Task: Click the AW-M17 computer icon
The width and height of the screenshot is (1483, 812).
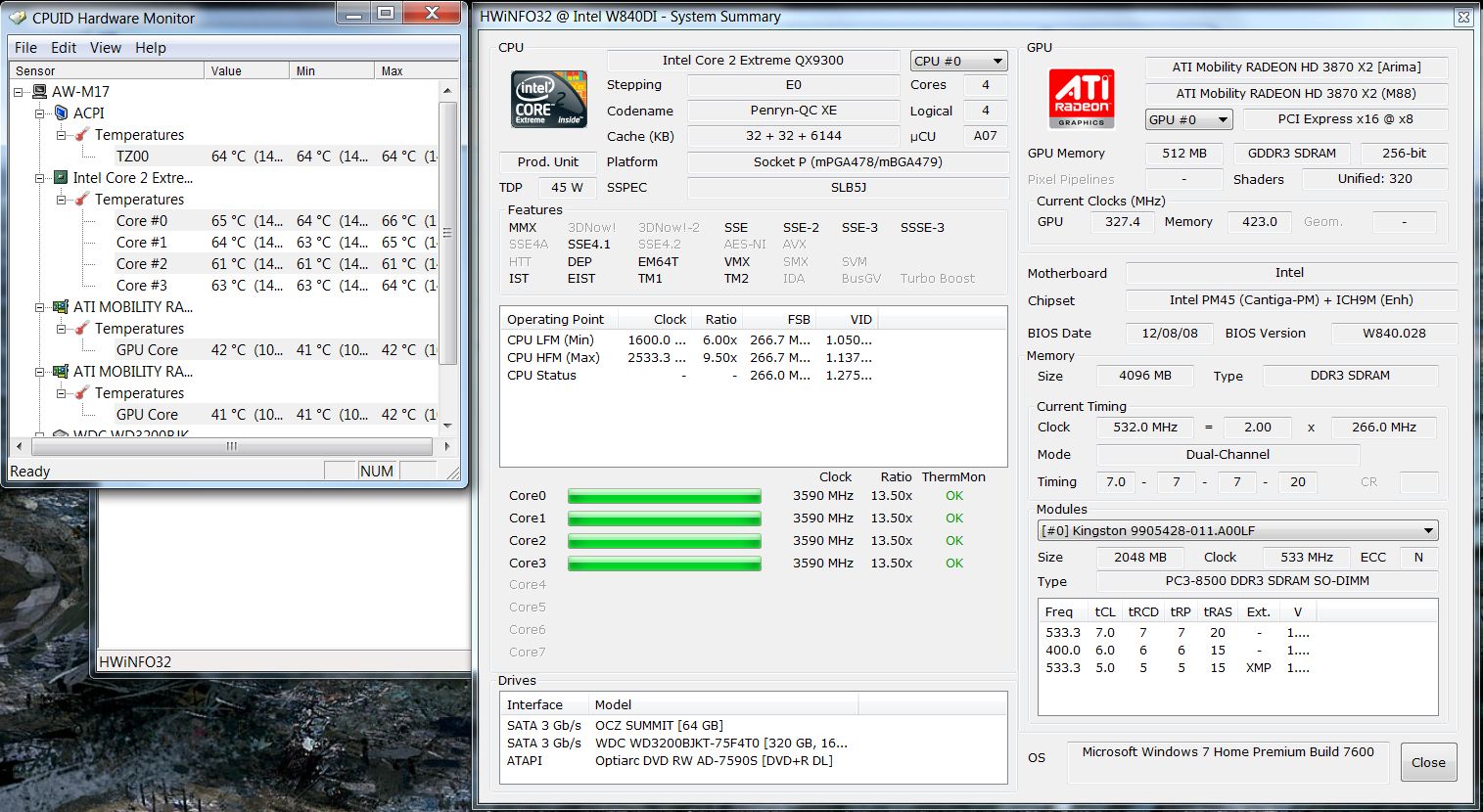Action: click(x=40, y=92)
